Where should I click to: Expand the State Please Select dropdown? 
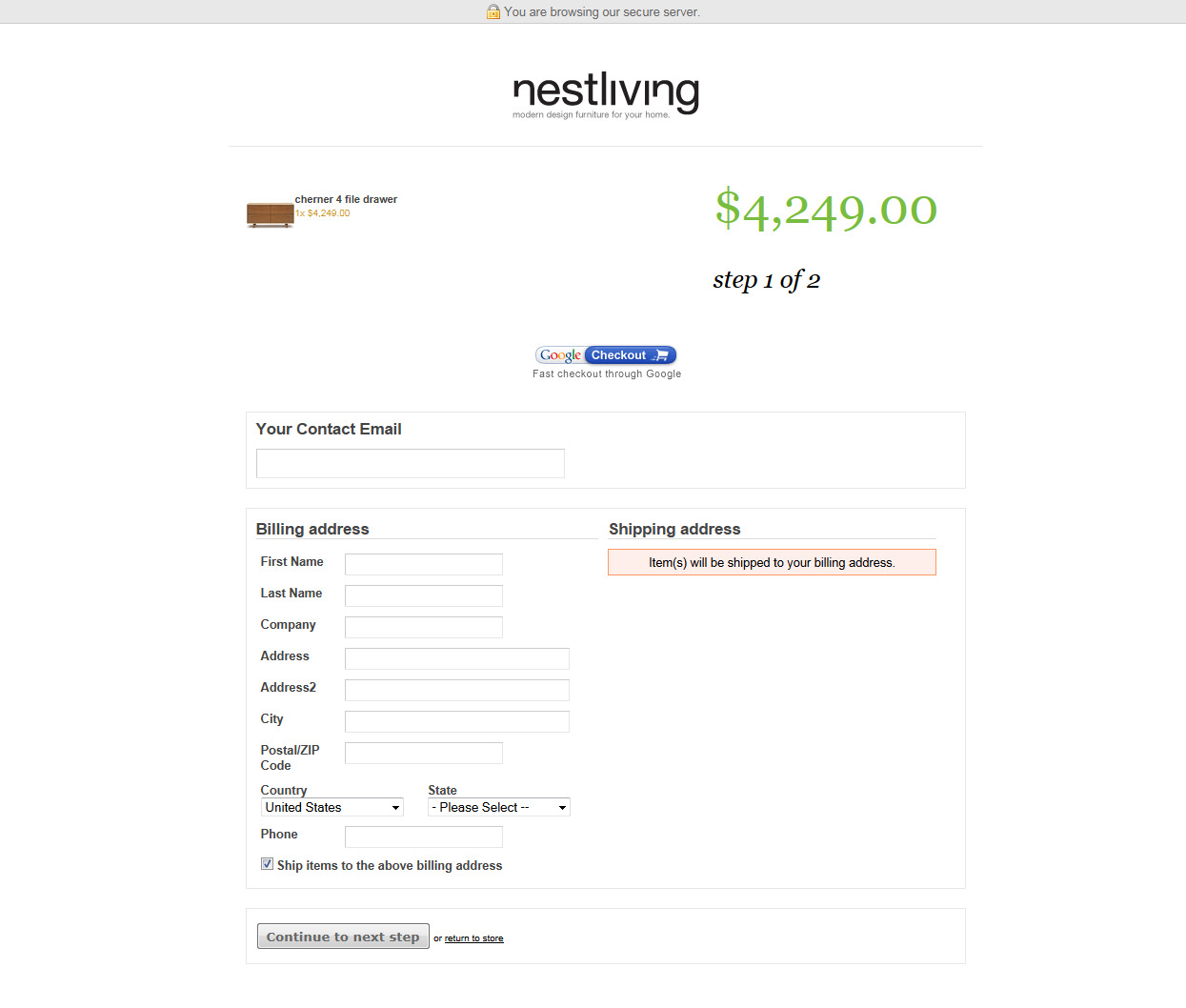(x=499, y=807)
